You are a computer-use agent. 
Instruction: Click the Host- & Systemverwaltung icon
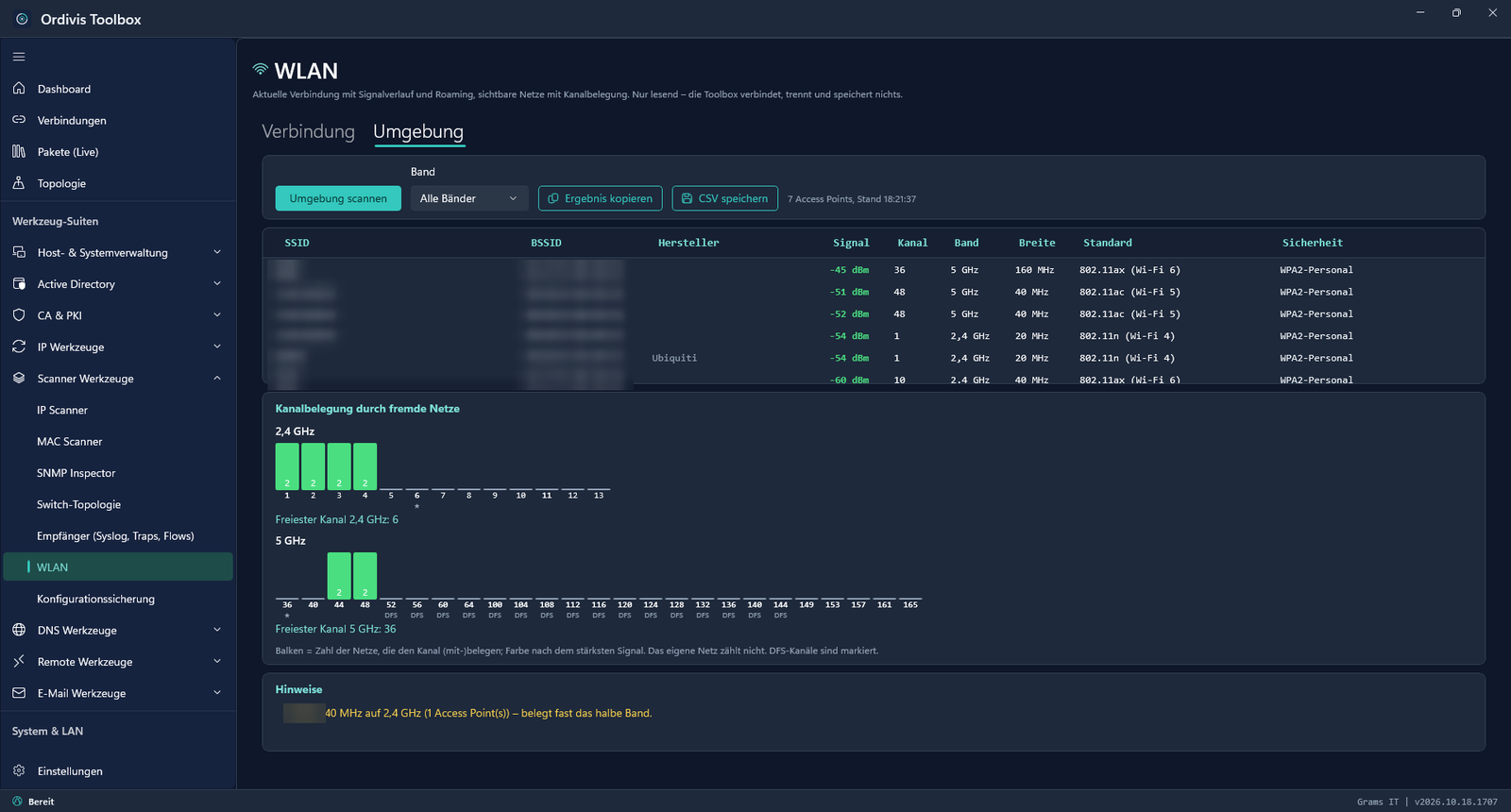19,252
